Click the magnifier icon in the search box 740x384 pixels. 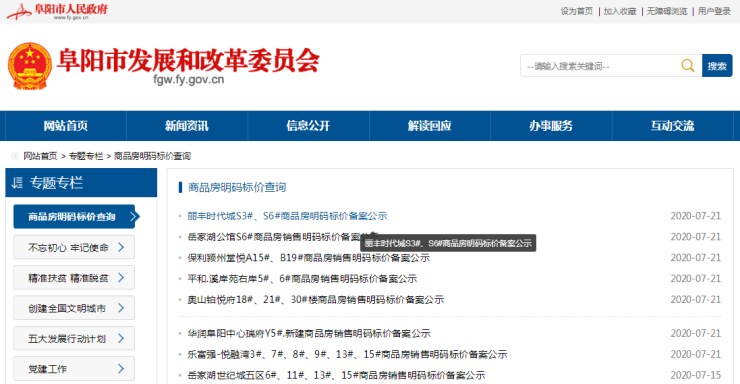(x=688, y=66)
